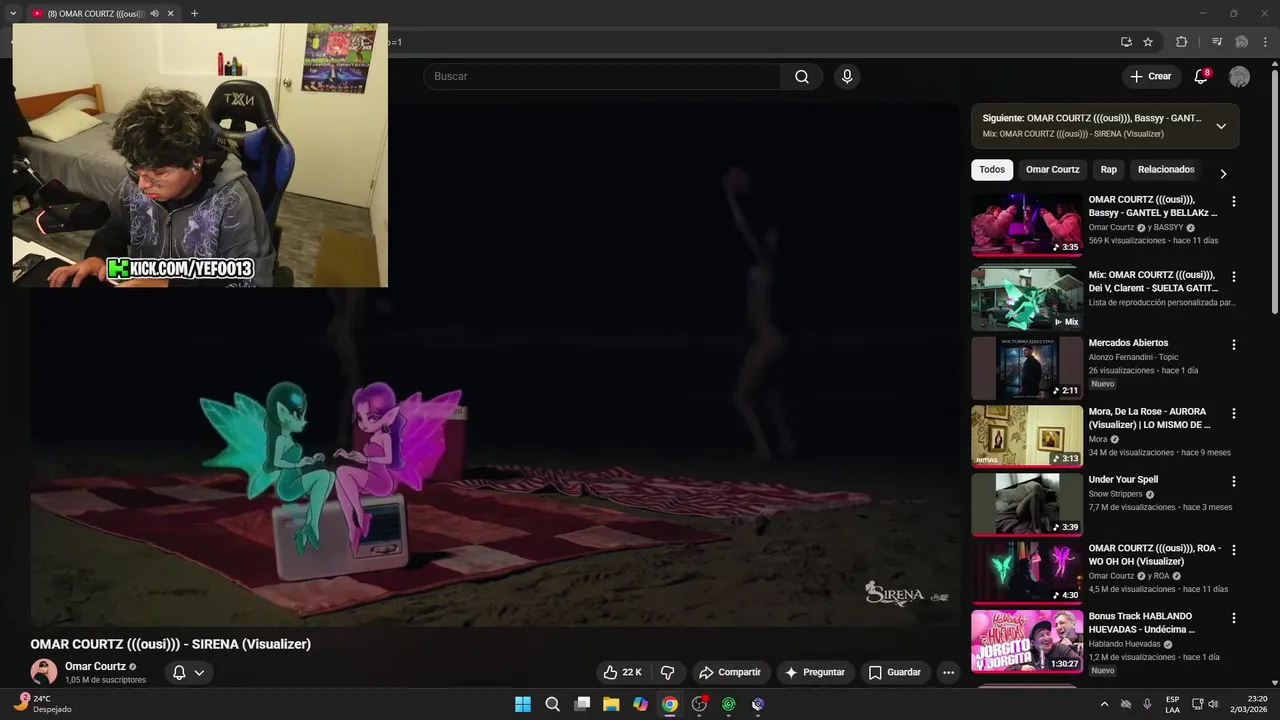The image size is (1280, 720).
Task: Open ESP LAA language indicator
Action: pyautogui.click(x=1173, y=704)
